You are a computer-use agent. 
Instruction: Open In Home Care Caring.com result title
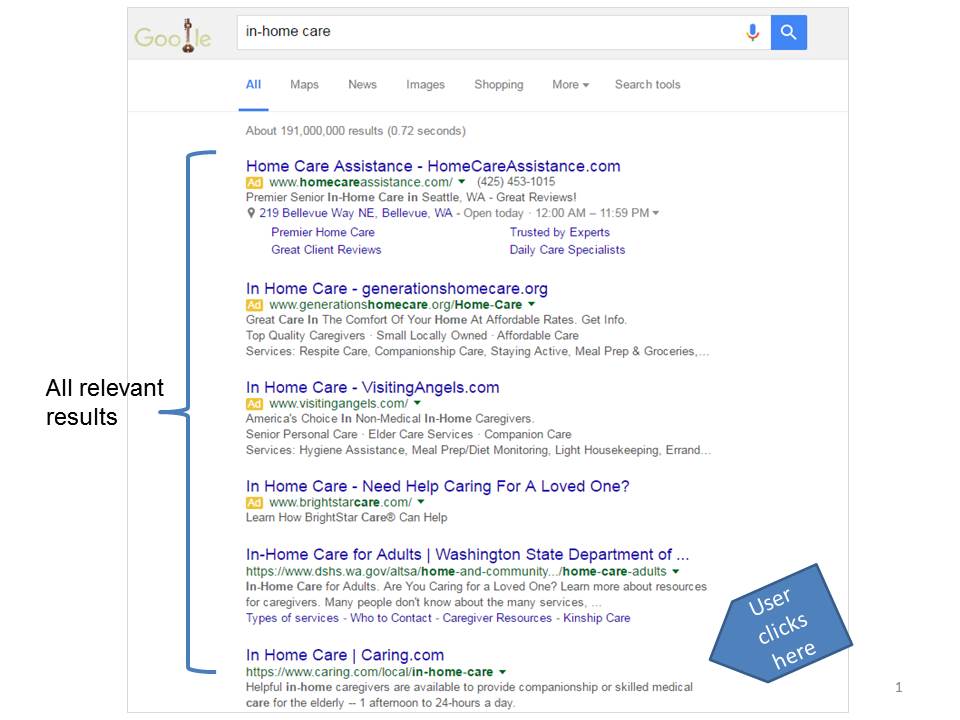coord(345,655)
